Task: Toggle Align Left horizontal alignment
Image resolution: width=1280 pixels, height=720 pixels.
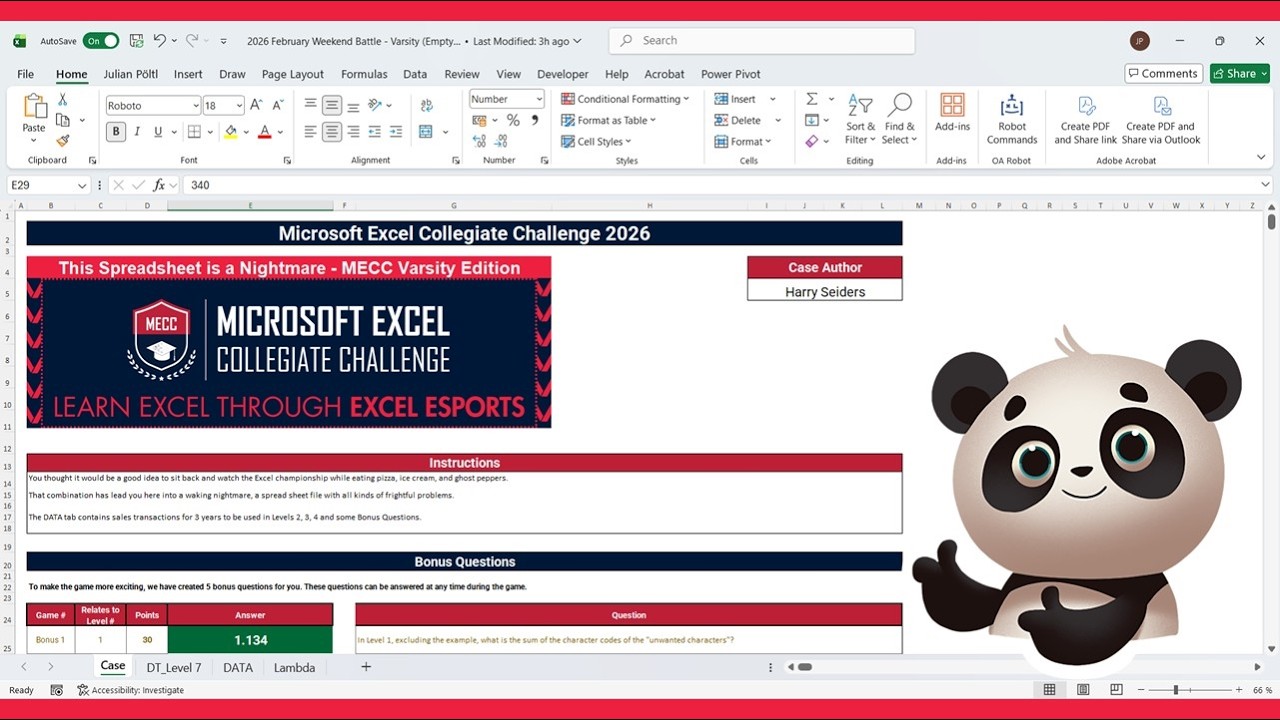Action: coord(310,132)
